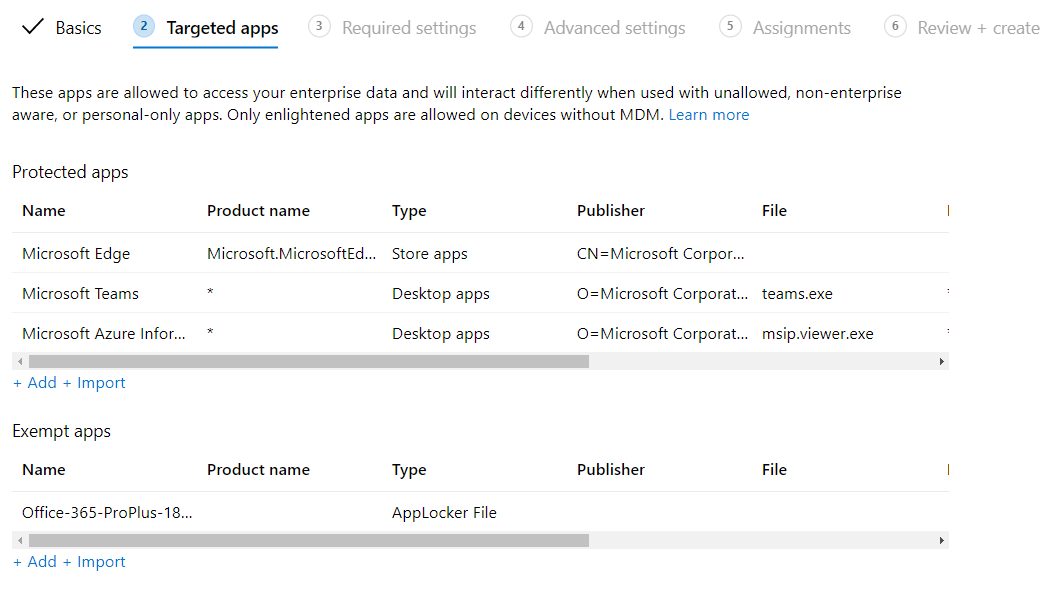
Task: Click the Basics checkmark icon
Action: [32, 27]
